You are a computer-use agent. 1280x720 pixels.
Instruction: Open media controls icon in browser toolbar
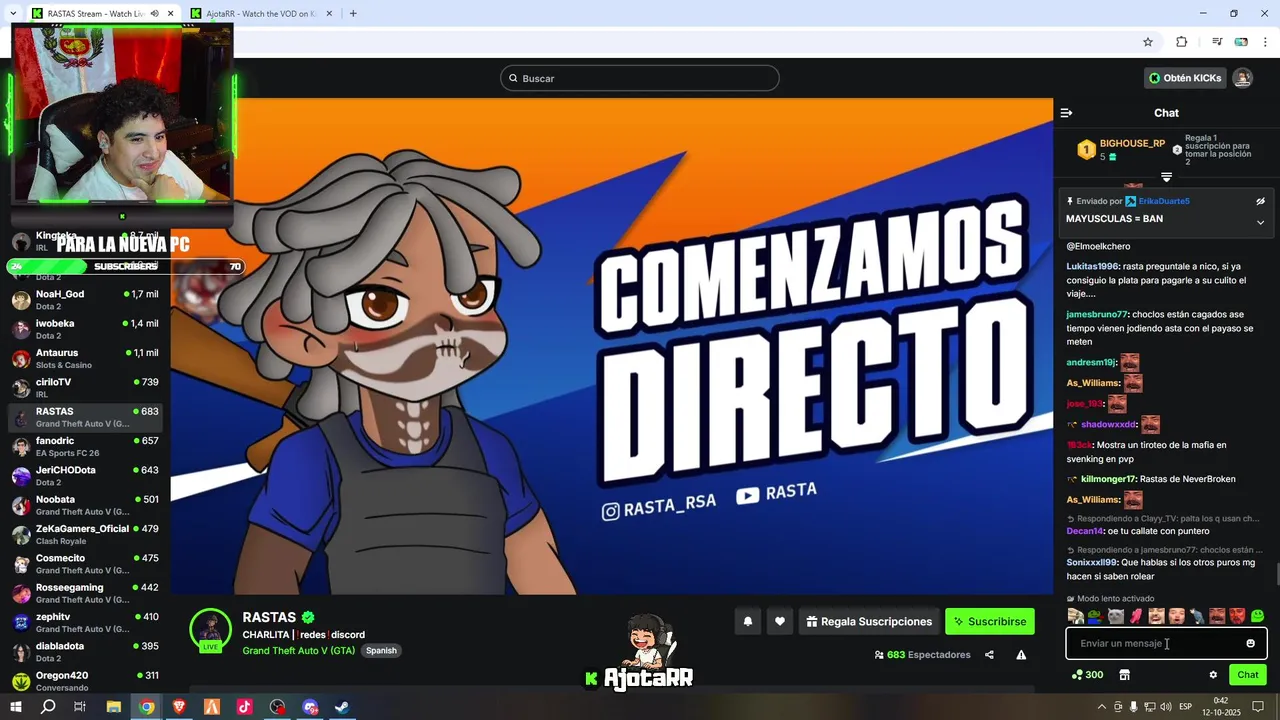click(1217, 42)
